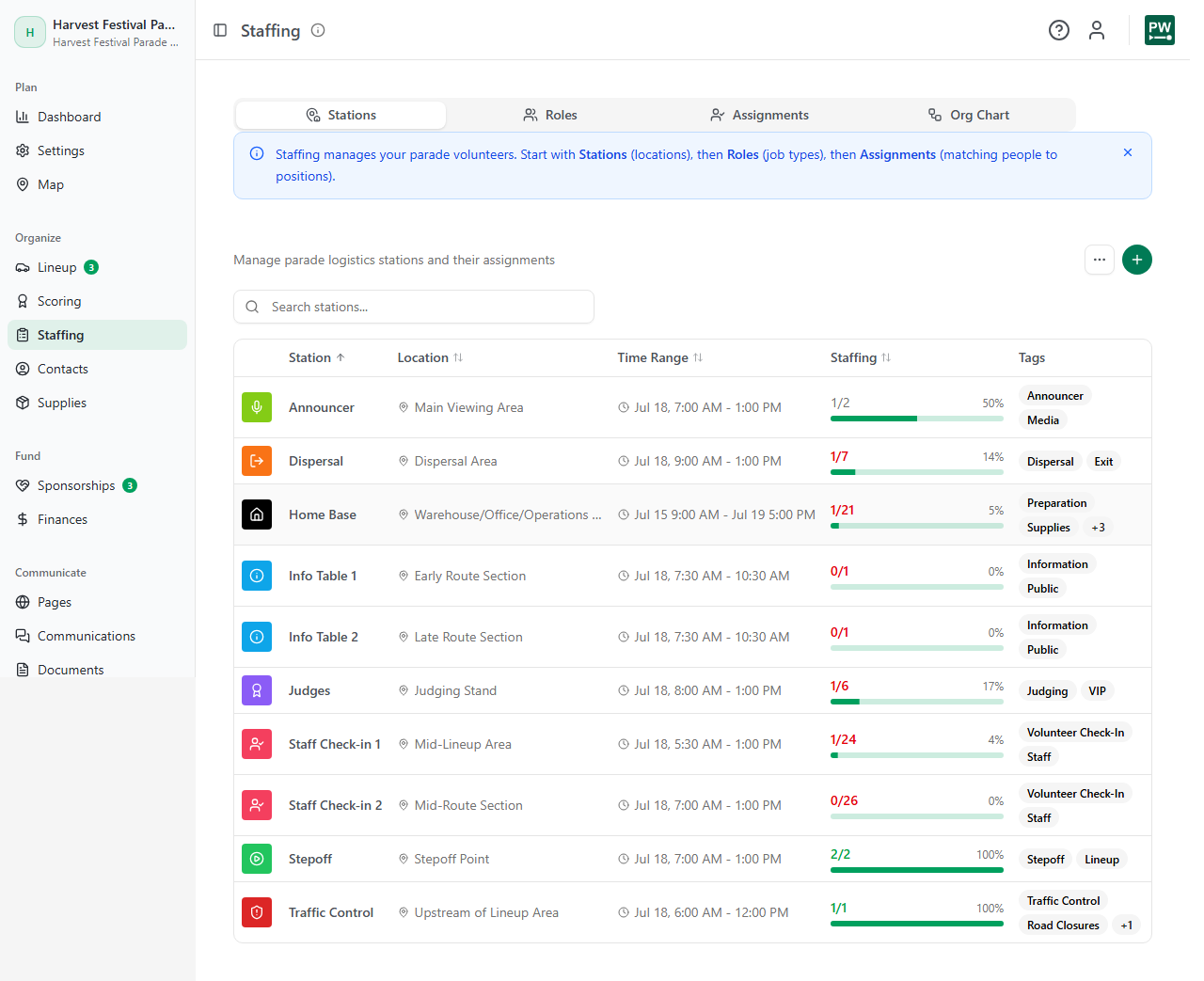Open the help question mark icon

(1059, 30)
